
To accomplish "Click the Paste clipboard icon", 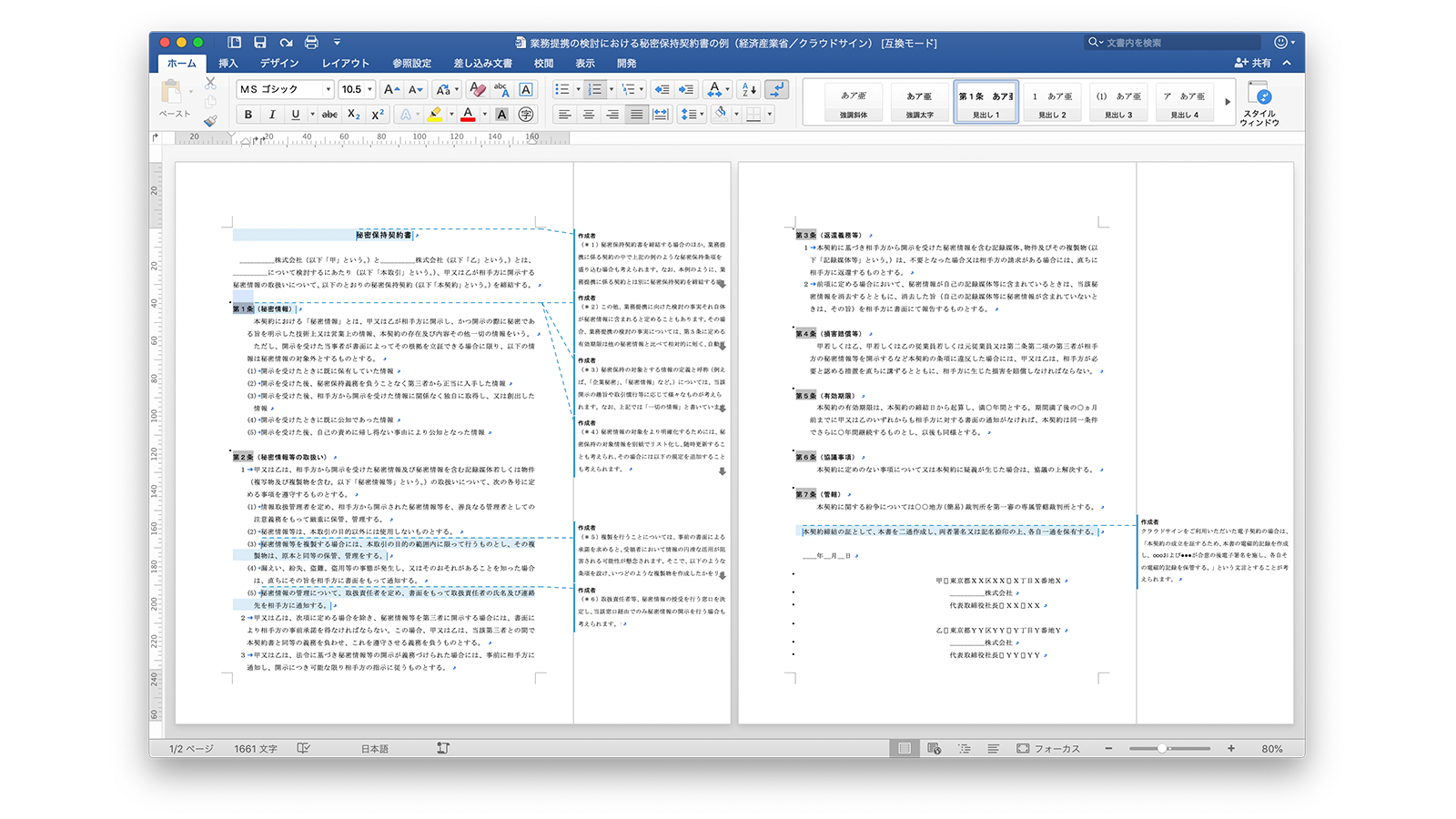I will (x=172, y=93).
